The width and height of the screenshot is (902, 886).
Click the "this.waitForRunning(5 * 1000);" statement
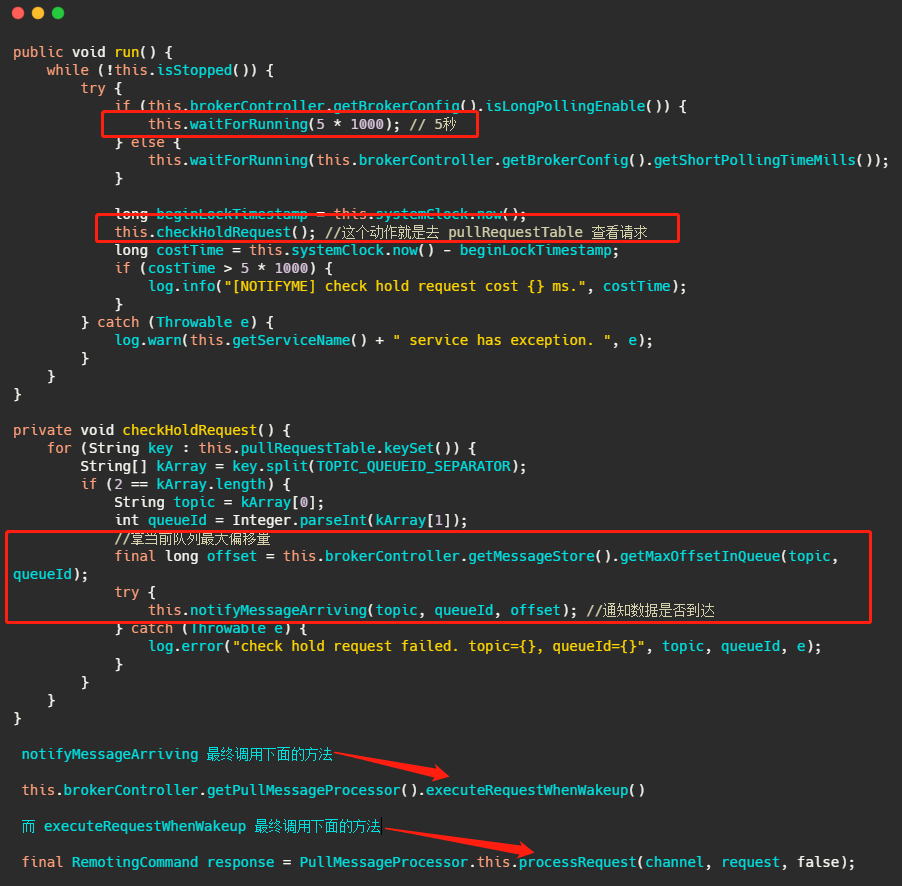point(274,124)
